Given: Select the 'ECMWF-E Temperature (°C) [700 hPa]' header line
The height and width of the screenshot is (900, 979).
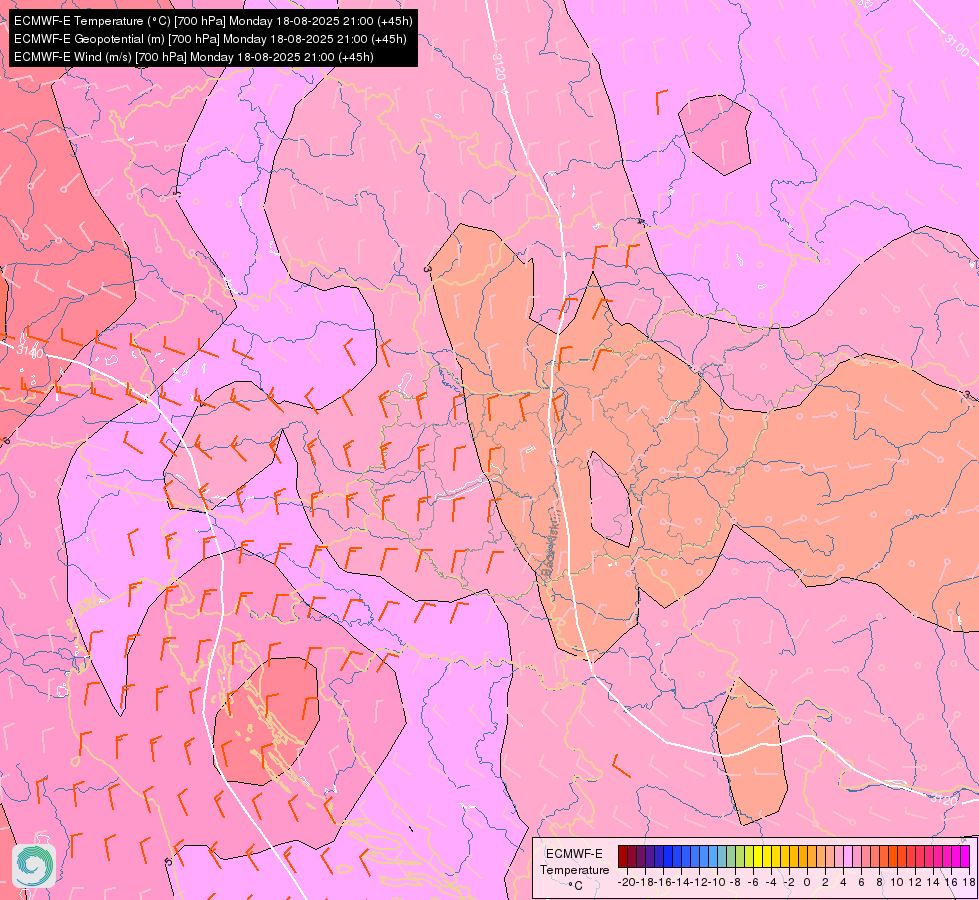Looking at the screenshot, I should (x=213, y=21).
